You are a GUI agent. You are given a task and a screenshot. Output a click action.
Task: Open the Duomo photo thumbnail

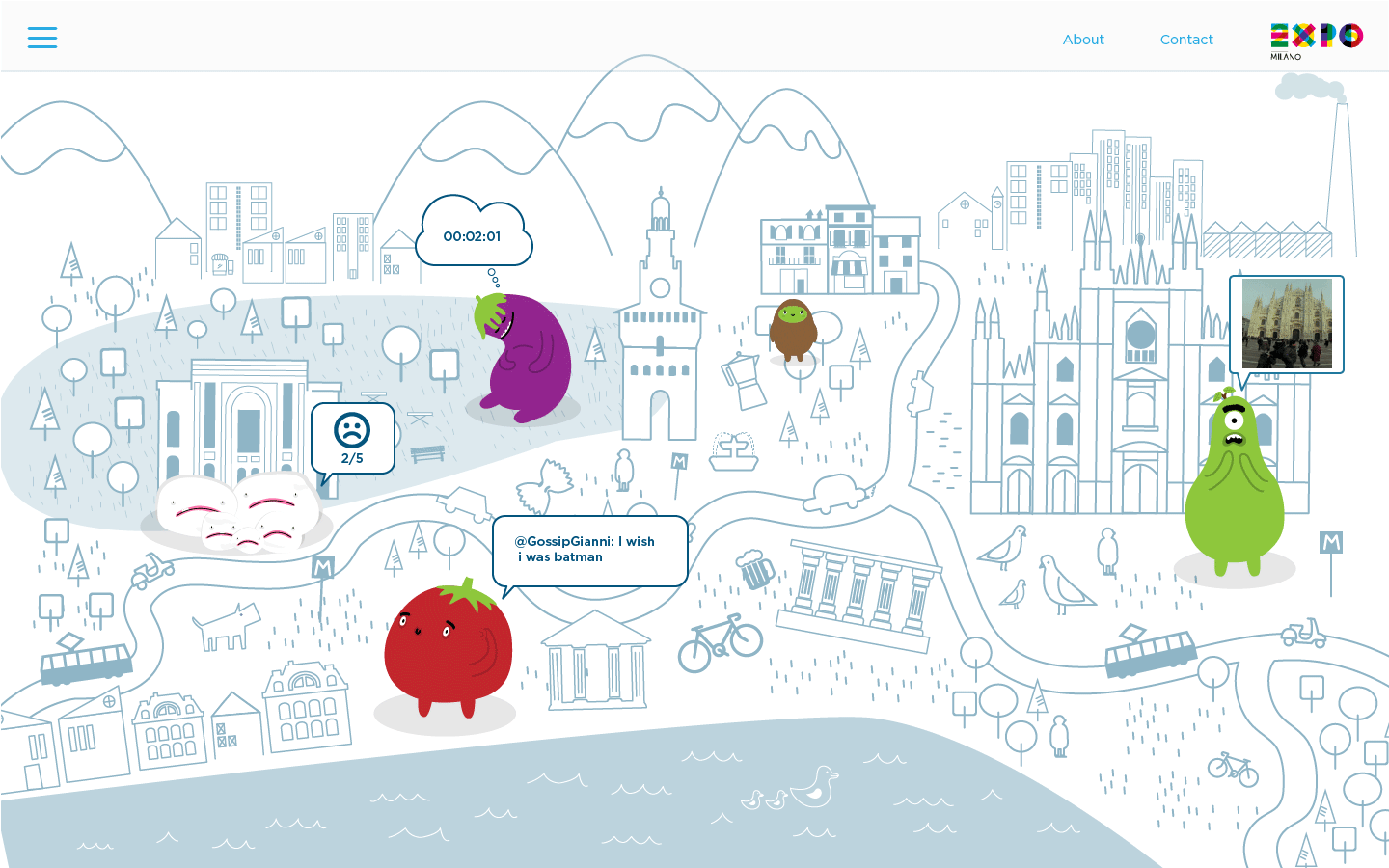(x=1287, y=324)
